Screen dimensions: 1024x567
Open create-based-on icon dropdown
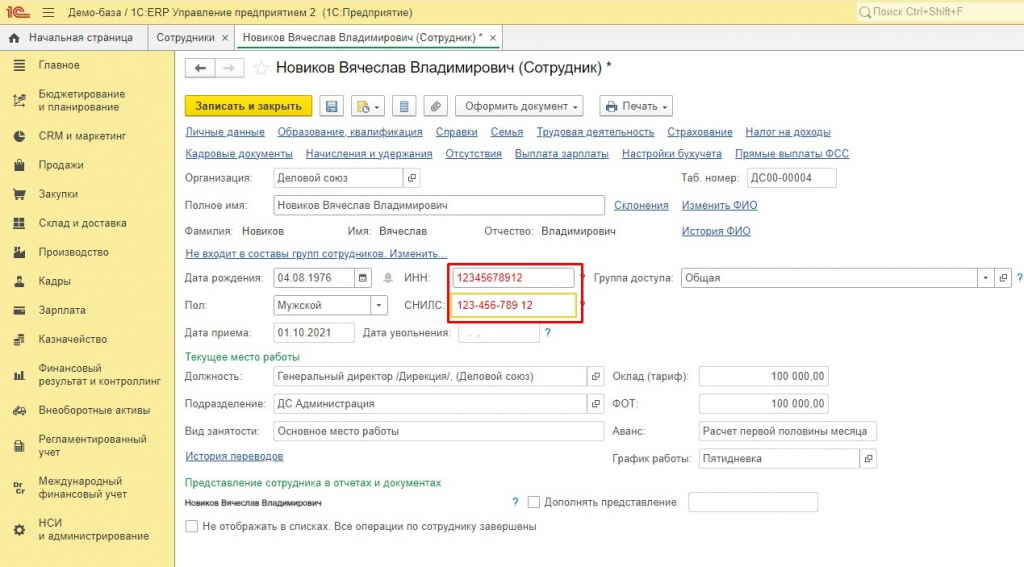(368, 106)
